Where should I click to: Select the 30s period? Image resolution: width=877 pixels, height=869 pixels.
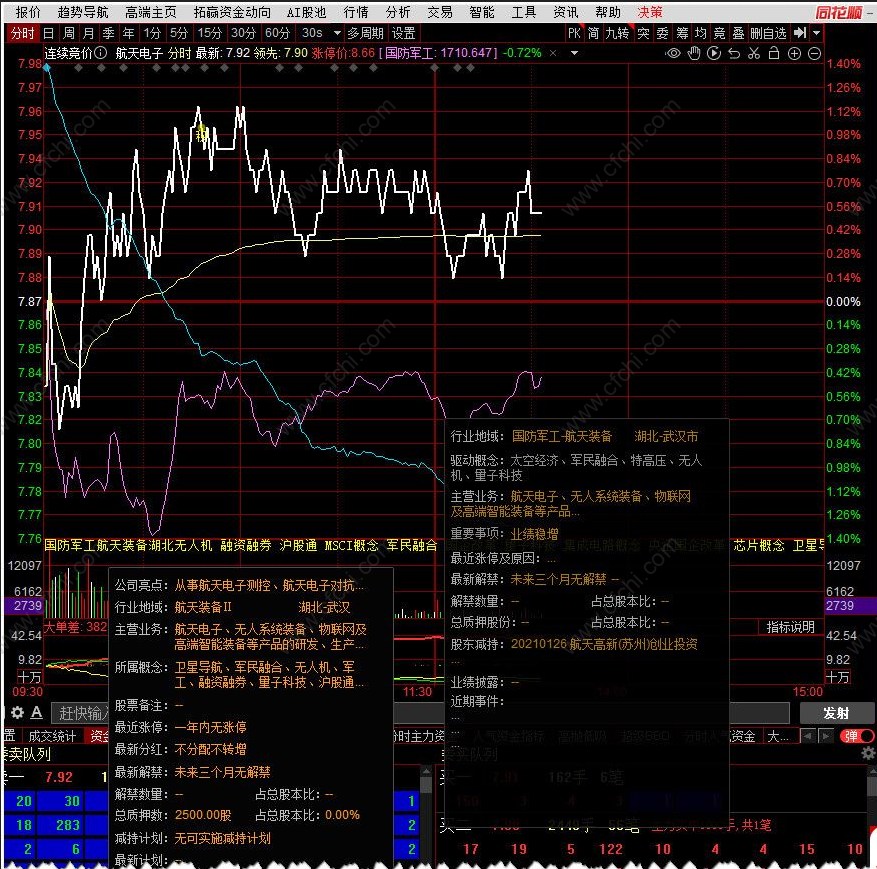tap(312, 34)
